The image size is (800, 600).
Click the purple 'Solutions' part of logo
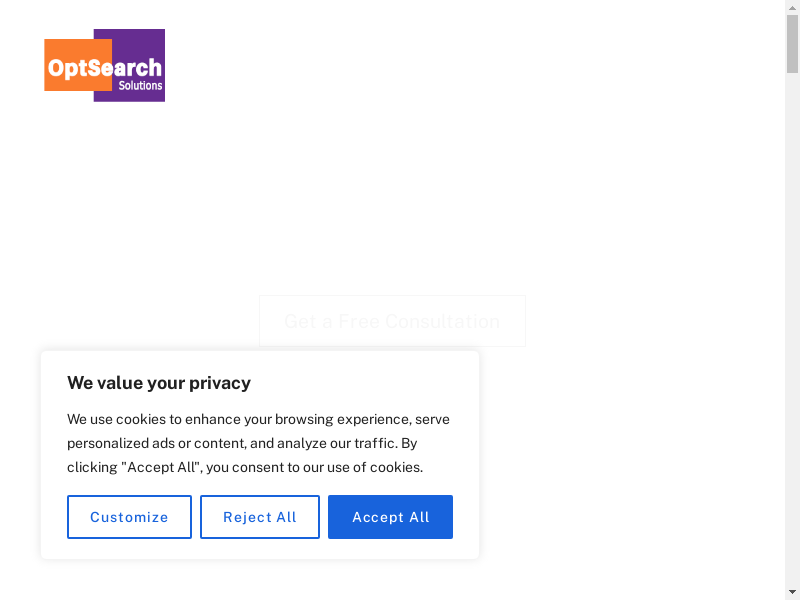(x=140, y=87)
